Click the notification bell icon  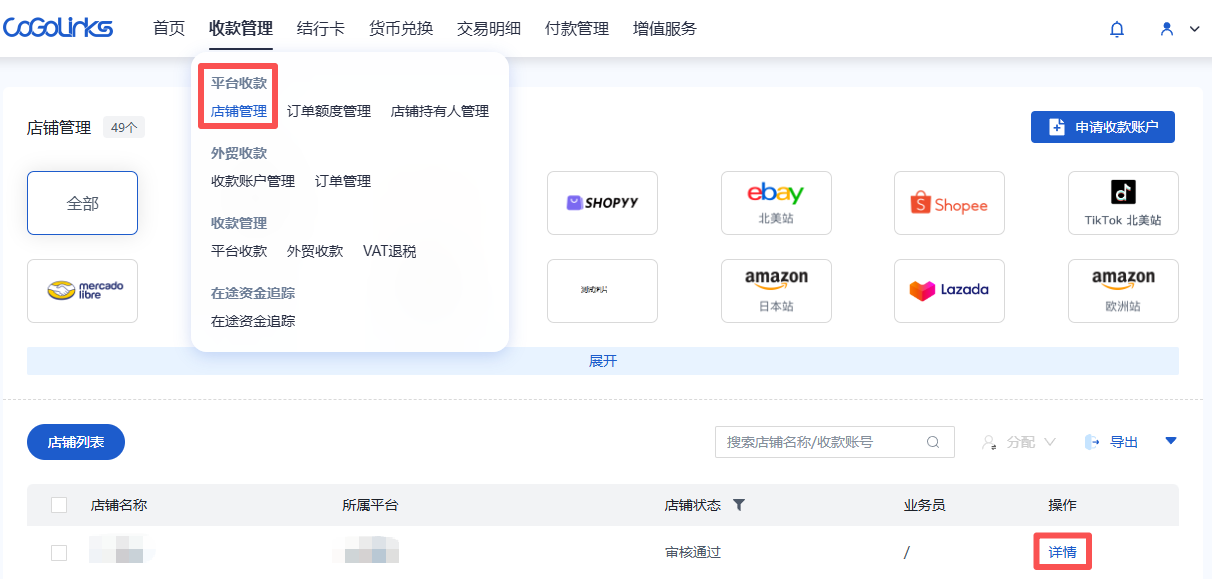click(x=1117, y=29)
